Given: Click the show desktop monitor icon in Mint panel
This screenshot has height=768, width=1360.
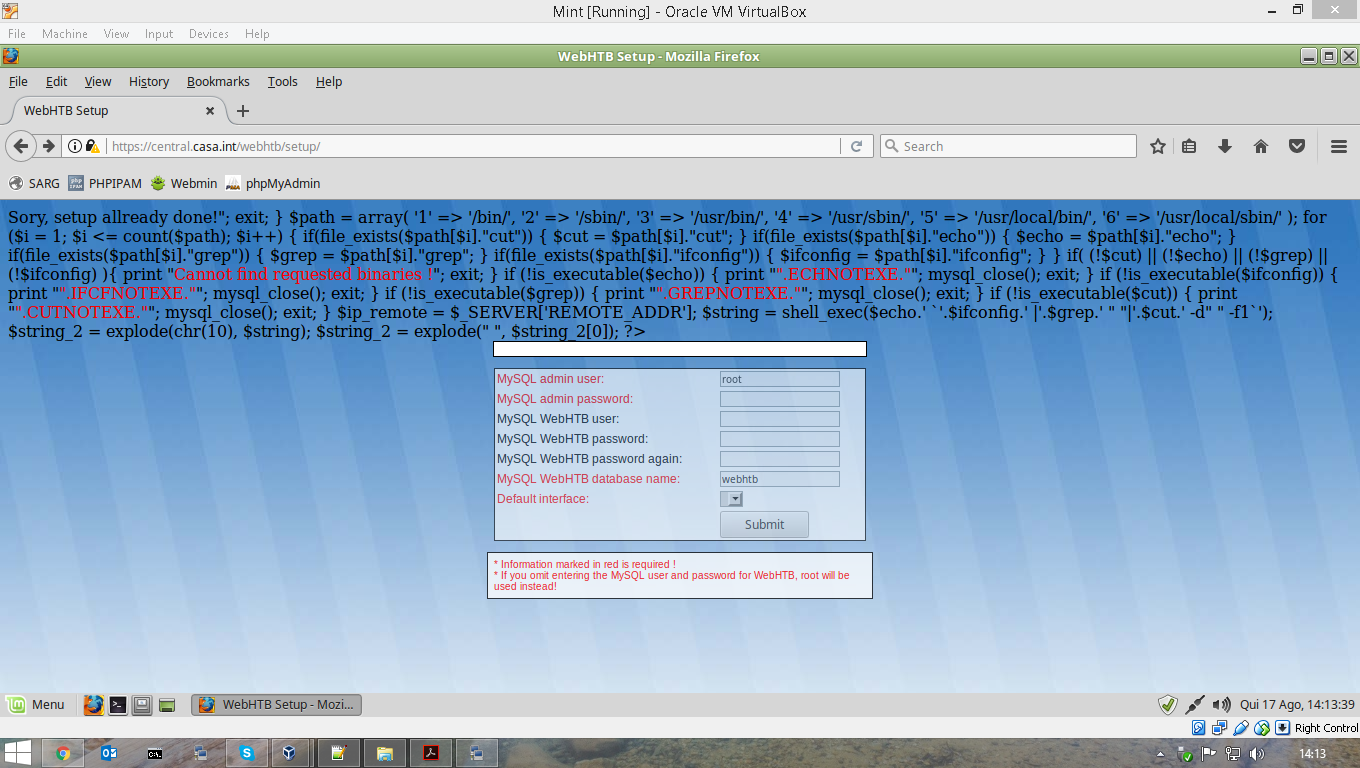Looking at the screenshot, I should point(142,704).
